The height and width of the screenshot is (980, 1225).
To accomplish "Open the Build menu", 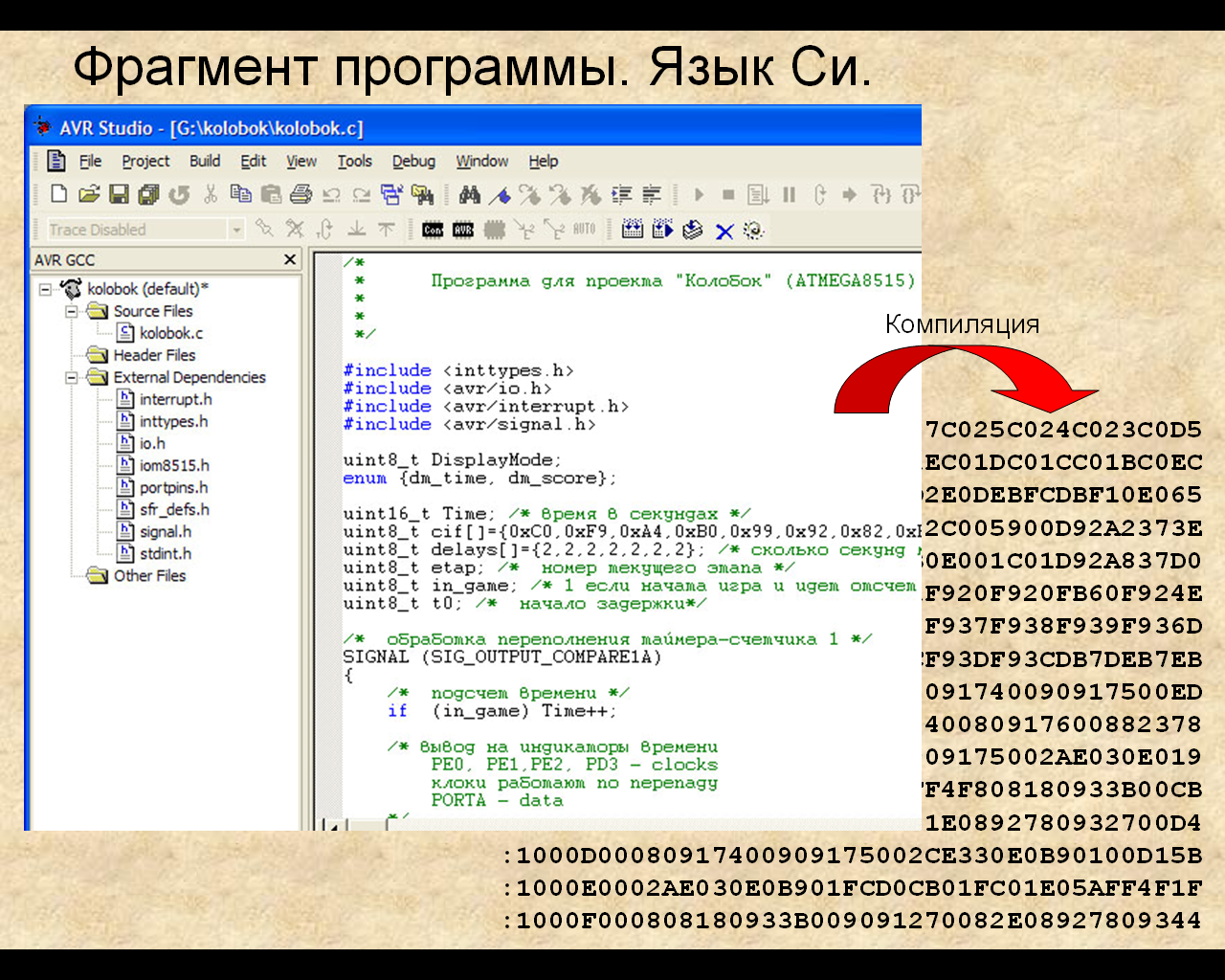I will click(x=205, y=161).
